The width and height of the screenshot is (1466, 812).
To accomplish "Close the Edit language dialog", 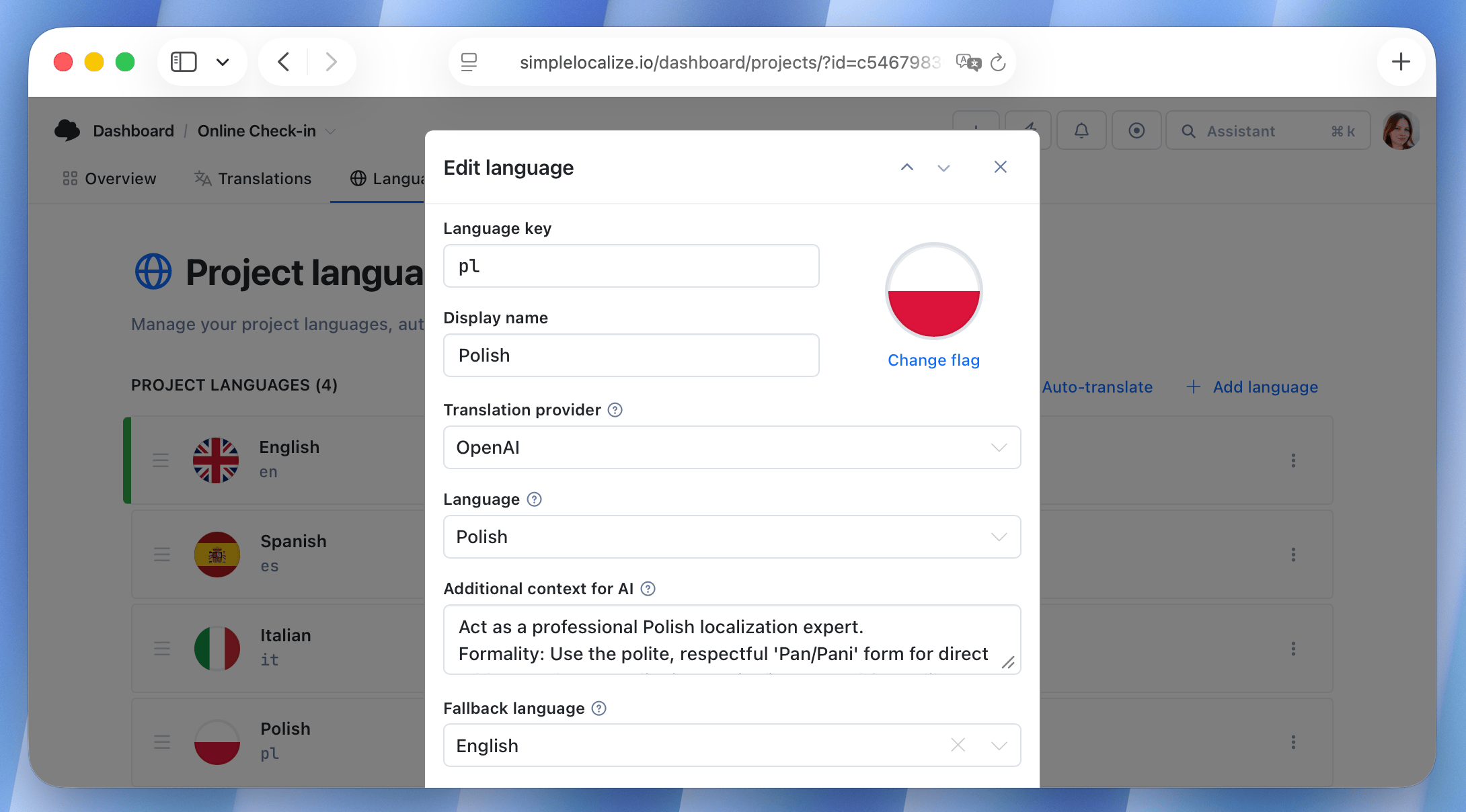I will point(1001,167).
